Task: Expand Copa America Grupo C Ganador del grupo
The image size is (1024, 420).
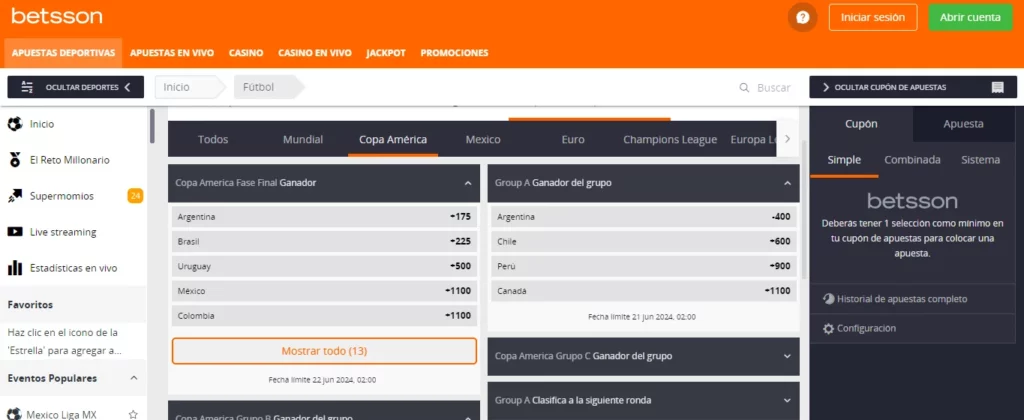Action: [788, 355]
